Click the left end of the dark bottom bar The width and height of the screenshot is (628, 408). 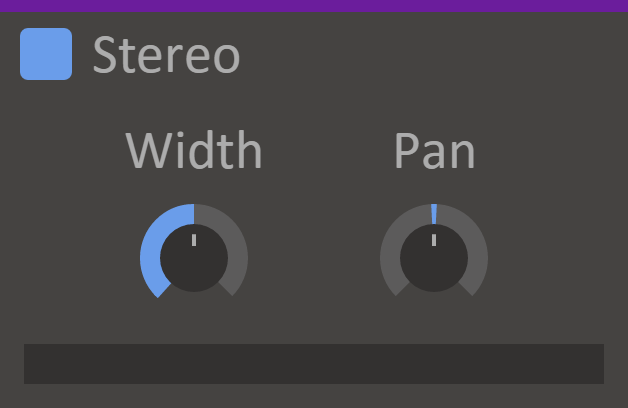coord(34,364)
